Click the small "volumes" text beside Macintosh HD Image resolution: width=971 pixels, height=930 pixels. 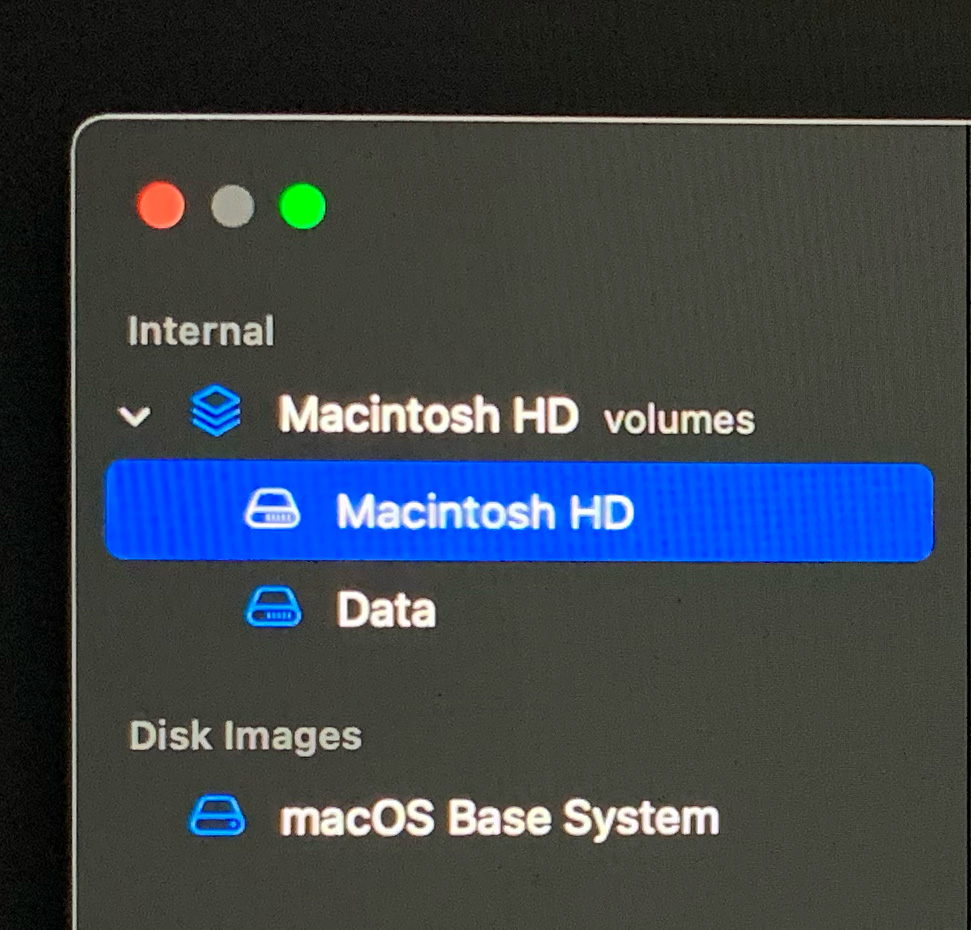point(679,420)
